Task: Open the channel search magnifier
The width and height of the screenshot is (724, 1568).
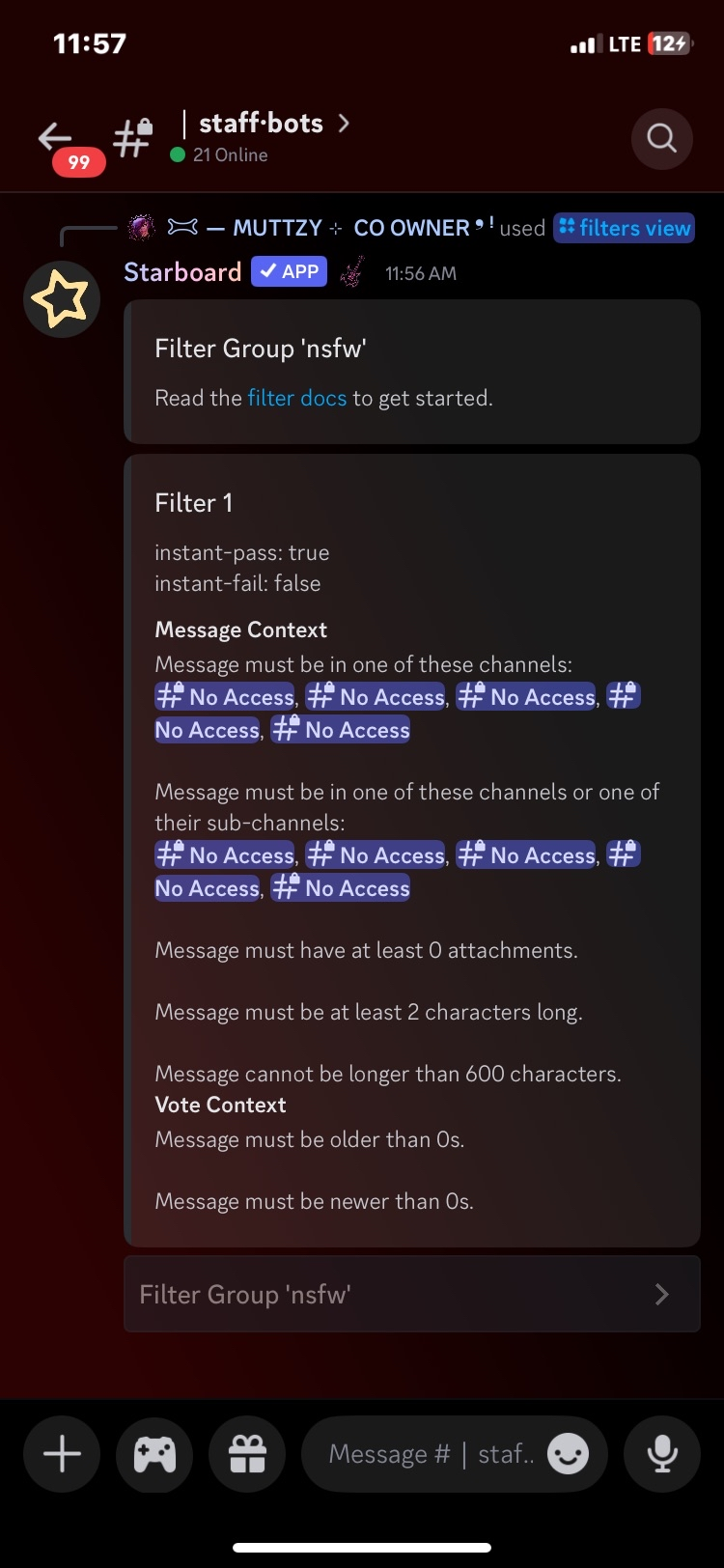Action: tap(661, 138)
